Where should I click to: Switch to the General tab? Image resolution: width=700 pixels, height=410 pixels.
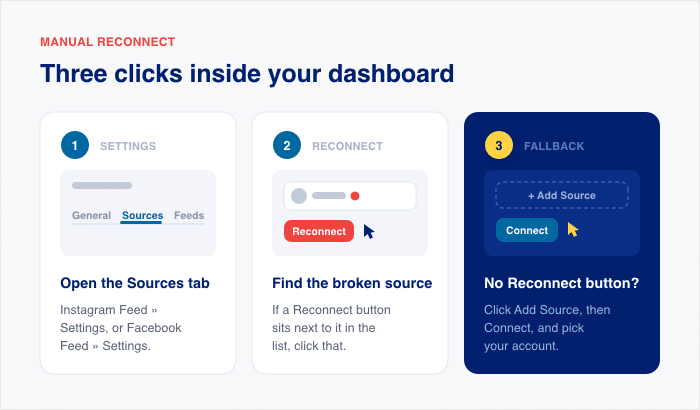pyautogui.click(x=92, y=215)
